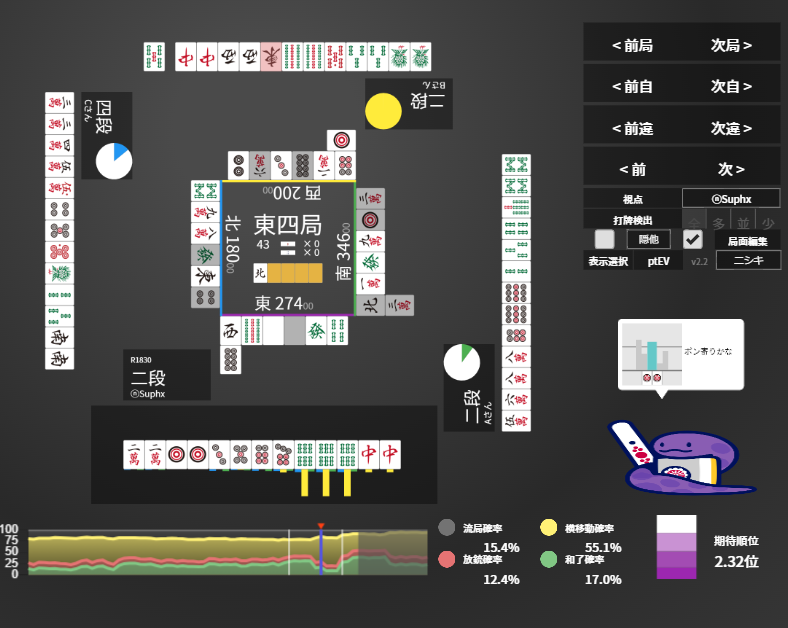Image resolution: width=788 pixels, height=628 pixels.
Task: Click gray 流局確率 legend dot
Action: point(447,528)
